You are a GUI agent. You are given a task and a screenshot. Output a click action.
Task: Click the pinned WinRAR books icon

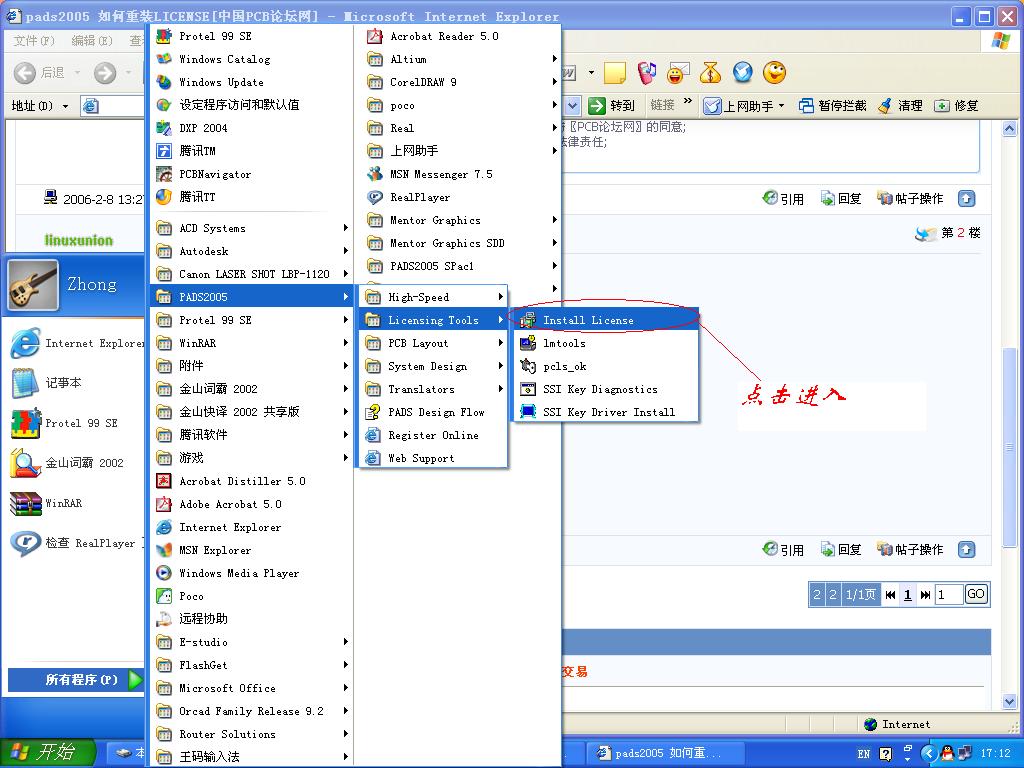25,504
